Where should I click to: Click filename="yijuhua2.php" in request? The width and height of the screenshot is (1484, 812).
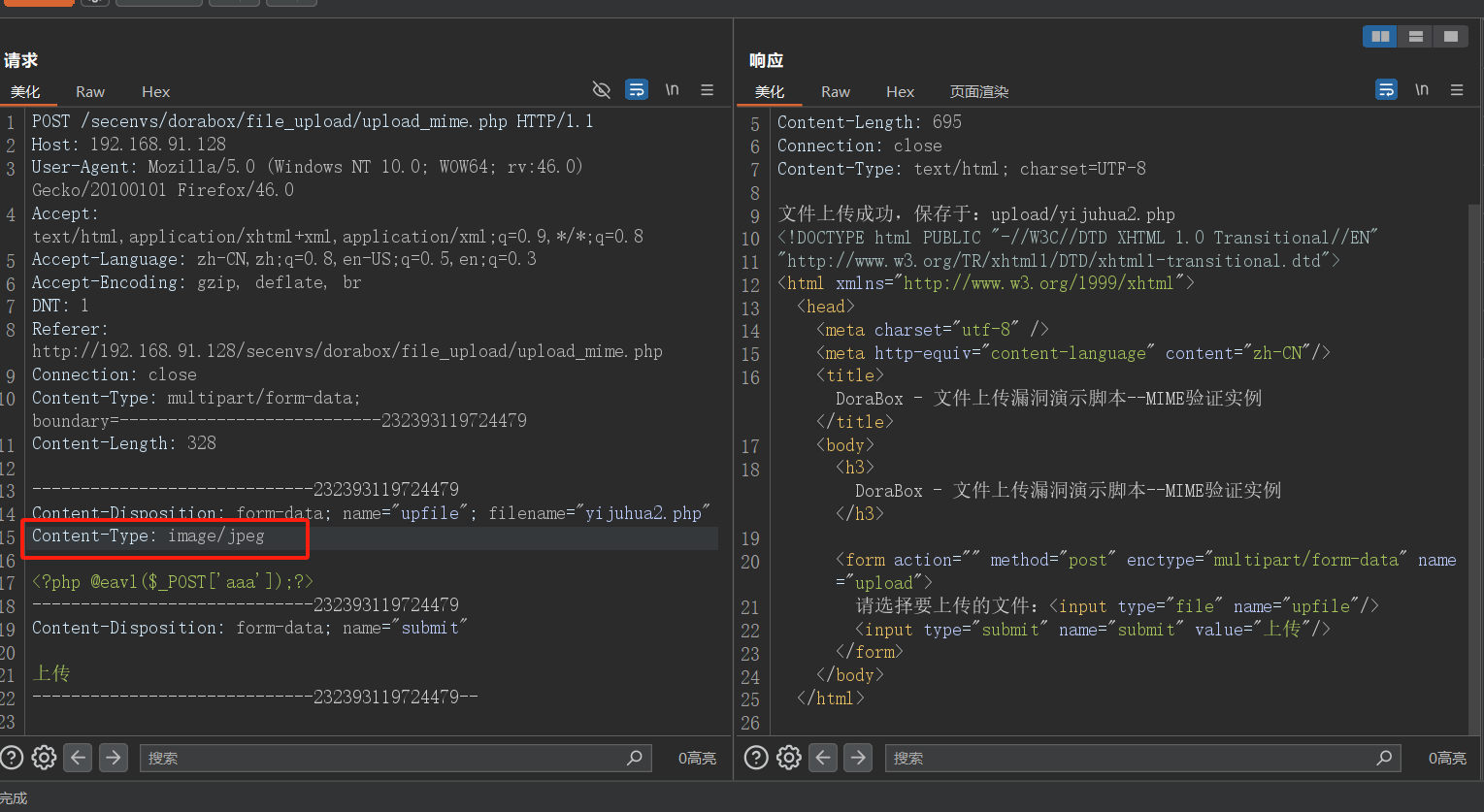(x=600, y=513)
